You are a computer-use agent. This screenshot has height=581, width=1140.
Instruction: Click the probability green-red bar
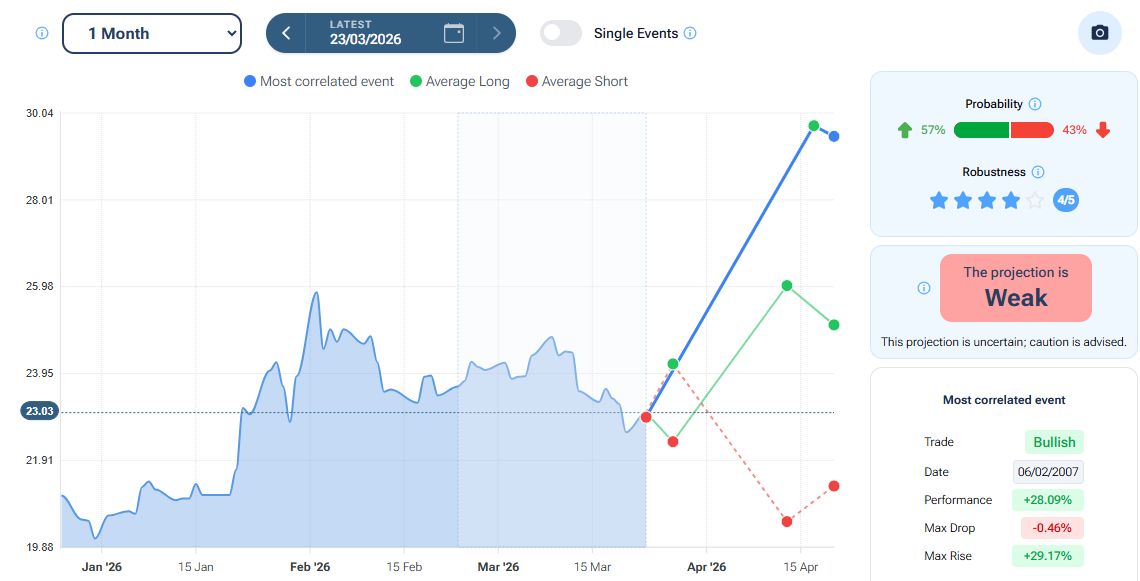pyautogui.click(x=1003, y=130)
